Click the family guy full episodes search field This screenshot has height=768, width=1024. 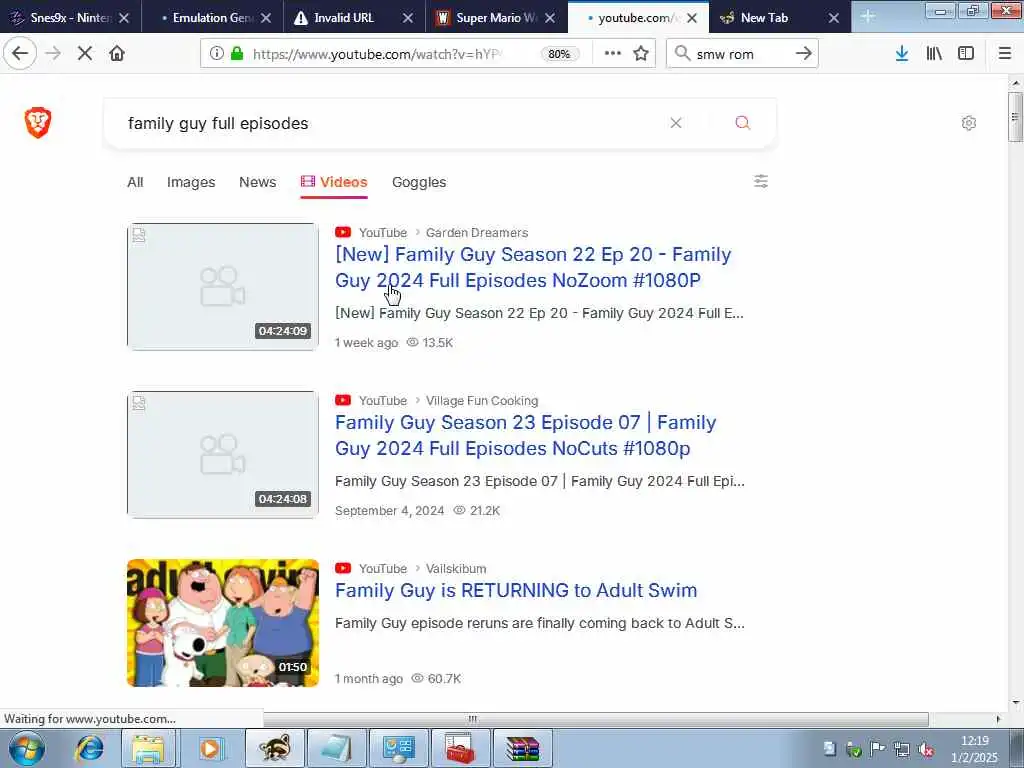(x=392, y=123)
